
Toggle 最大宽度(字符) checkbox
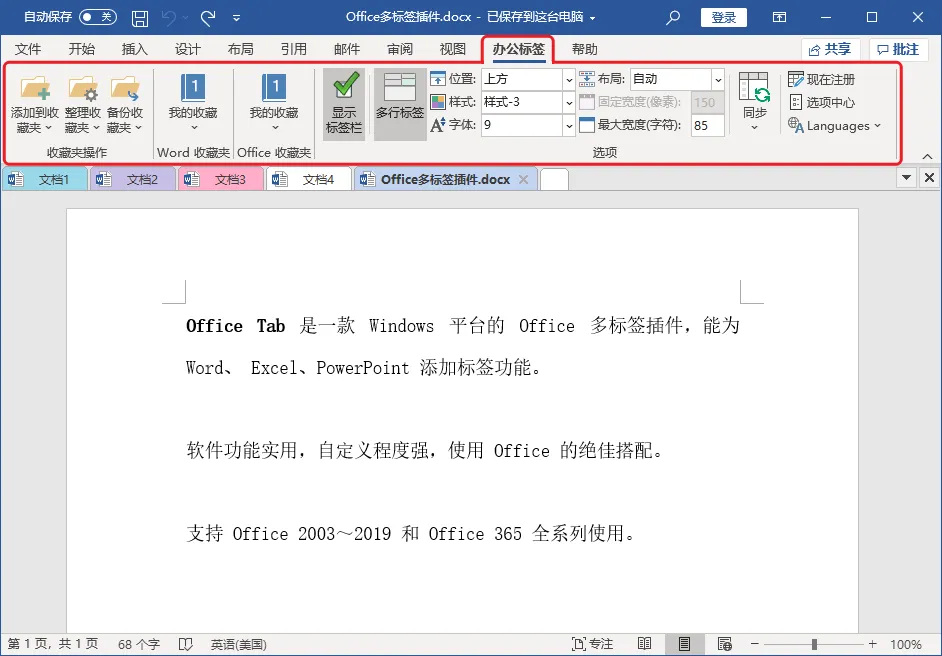click(x=587, y=125)
